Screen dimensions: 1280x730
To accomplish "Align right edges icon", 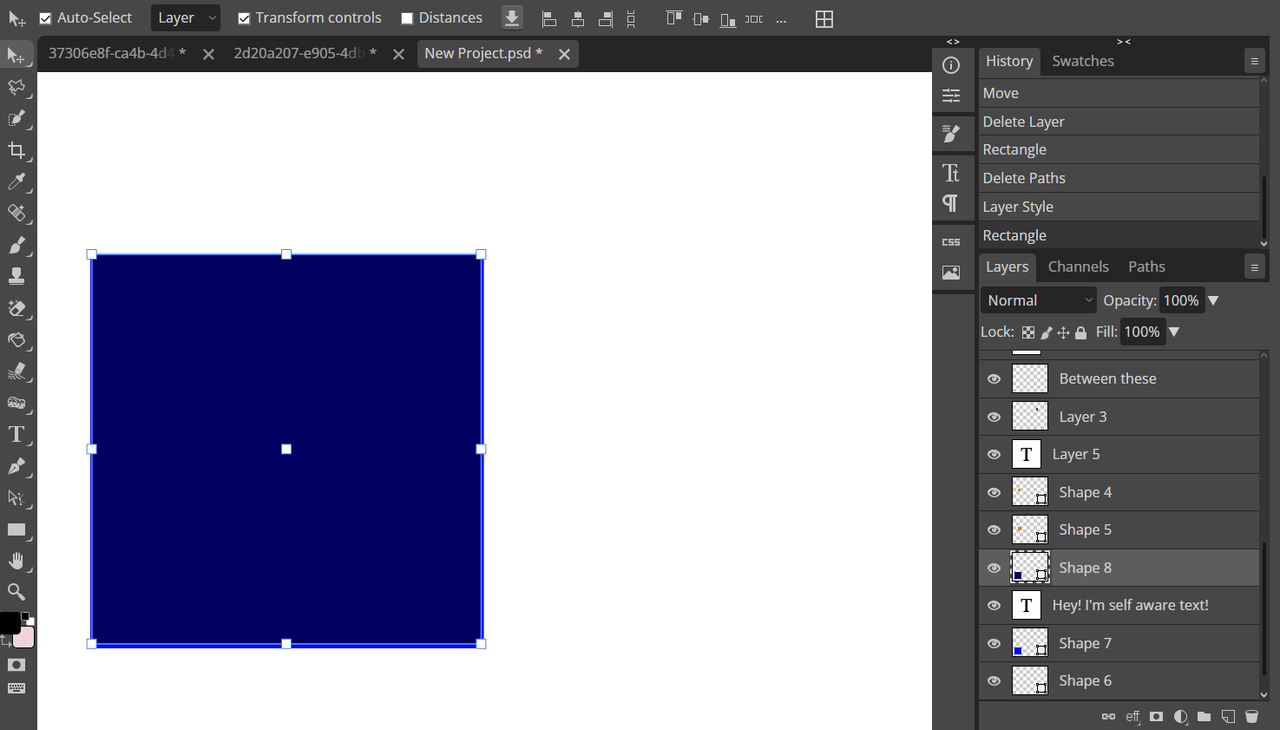I will [605, 19].
